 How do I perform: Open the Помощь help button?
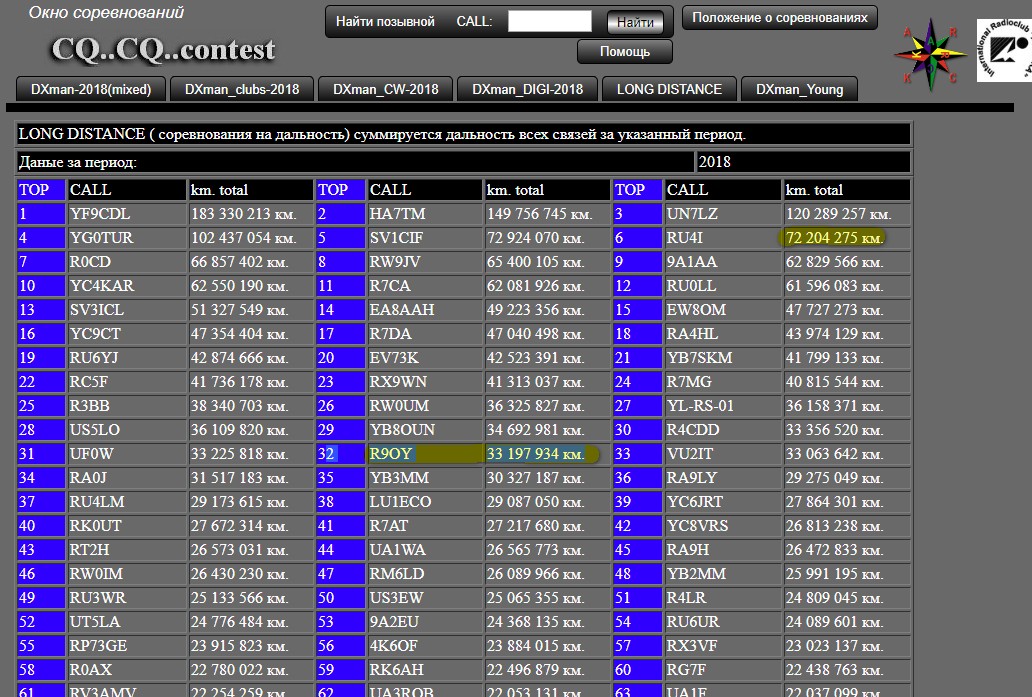click(x=625, y=51)
